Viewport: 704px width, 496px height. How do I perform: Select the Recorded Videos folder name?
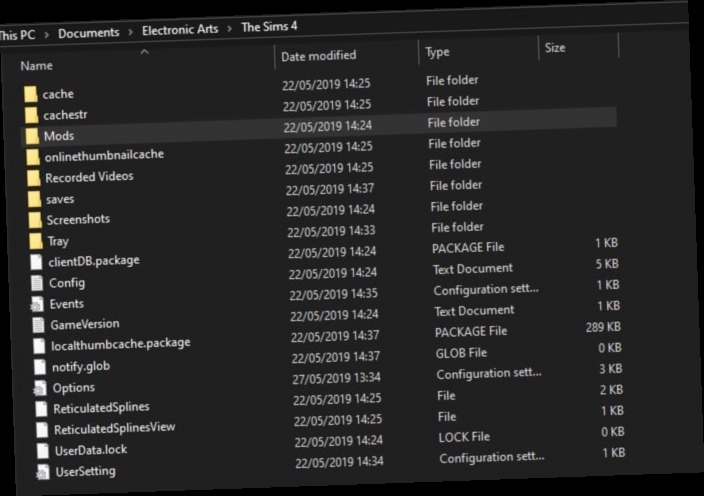coord(89,177)
